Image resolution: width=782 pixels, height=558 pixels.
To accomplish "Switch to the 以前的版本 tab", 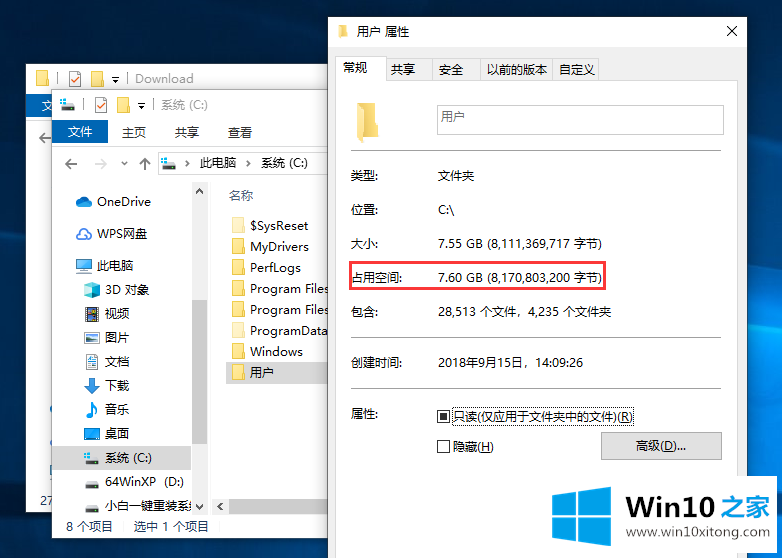I will pos(517,69).
